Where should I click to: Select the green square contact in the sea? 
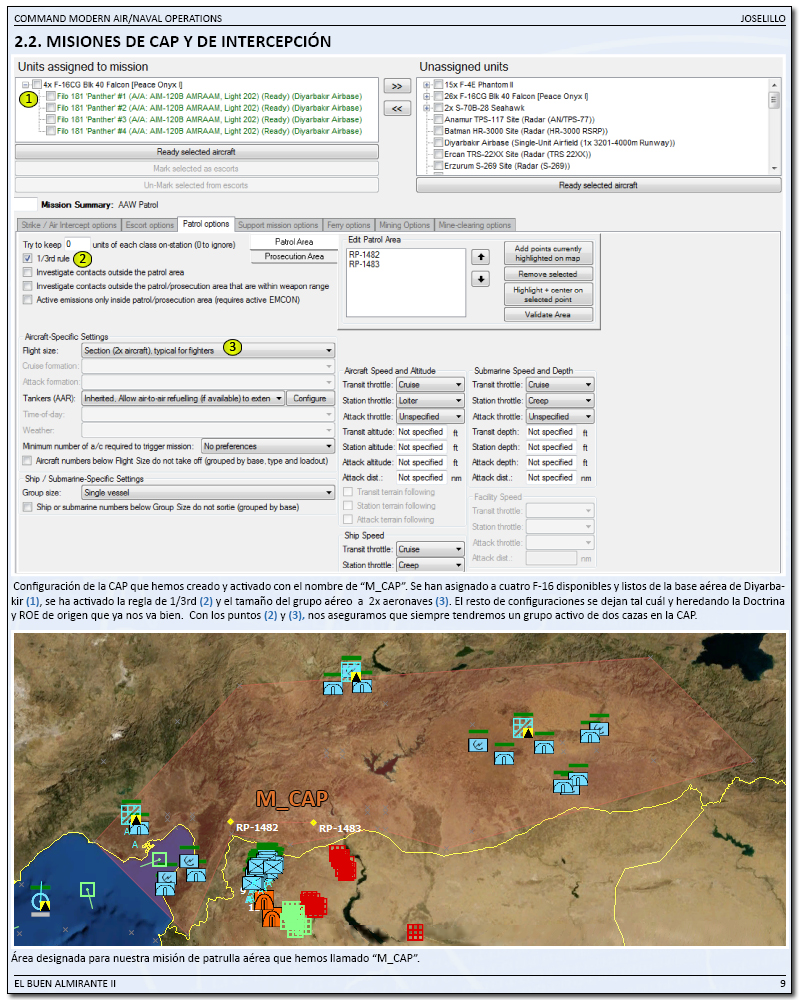[x=87, y=890]
